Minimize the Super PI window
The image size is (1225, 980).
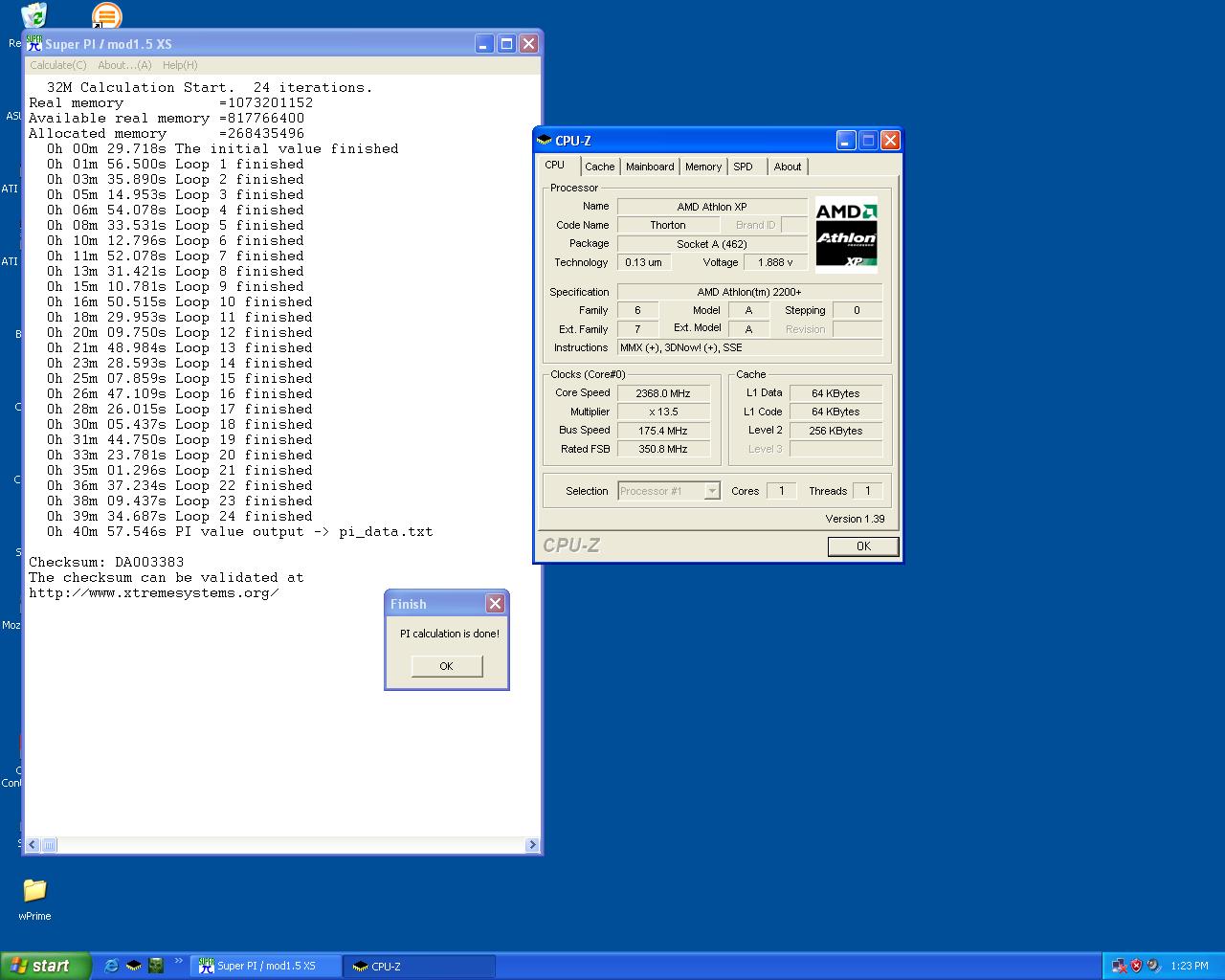coord(484,43)
